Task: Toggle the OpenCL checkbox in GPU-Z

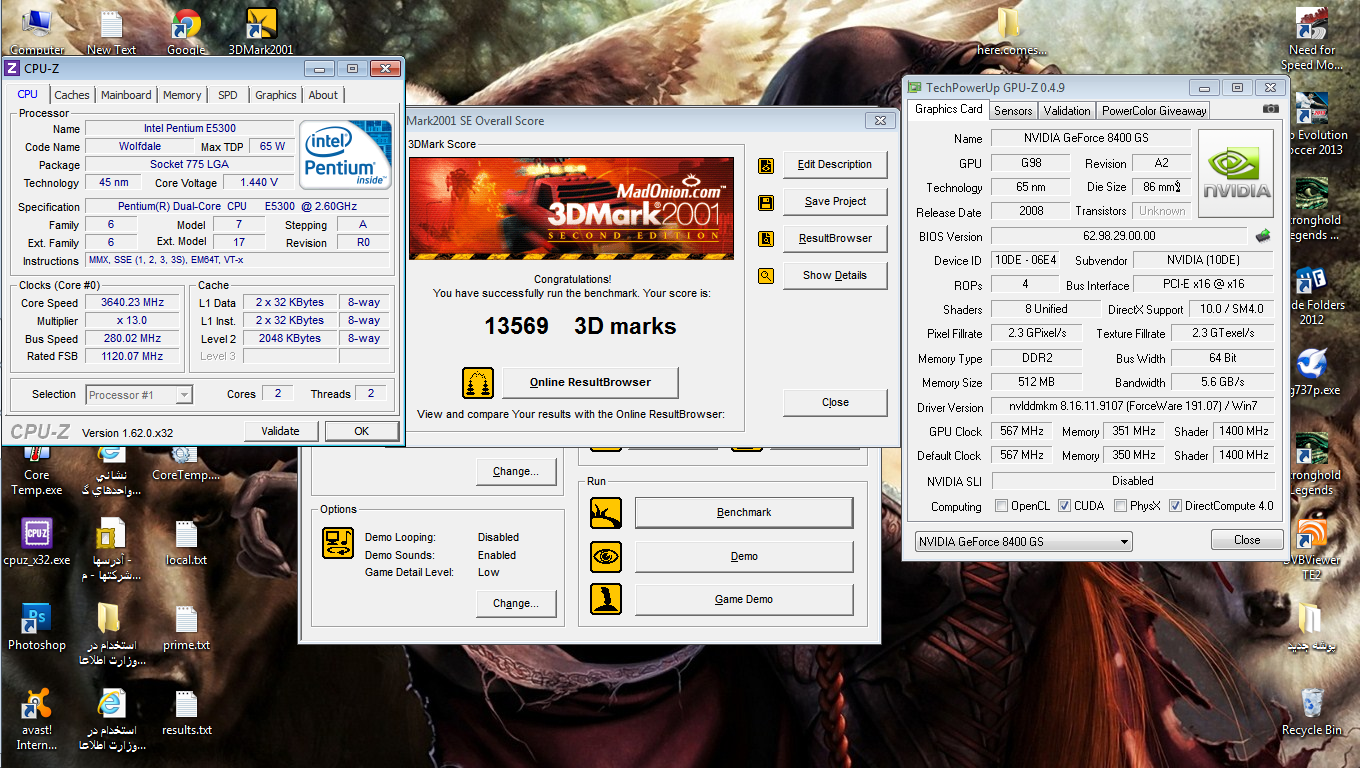Action: pos(1002,506)
